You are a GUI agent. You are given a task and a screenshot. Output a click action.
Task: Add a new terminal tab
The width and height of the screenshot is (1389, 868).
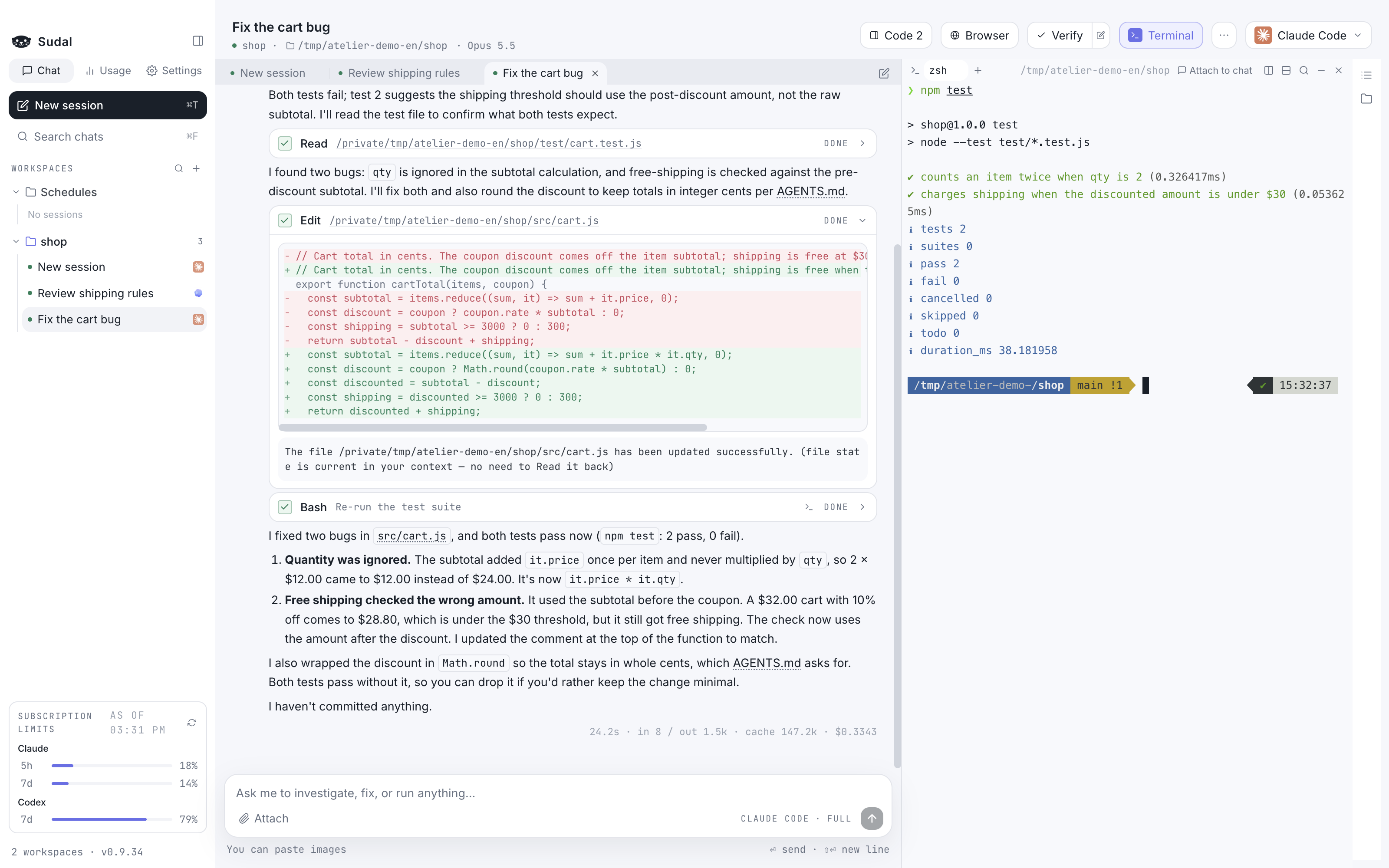[978, 70]
